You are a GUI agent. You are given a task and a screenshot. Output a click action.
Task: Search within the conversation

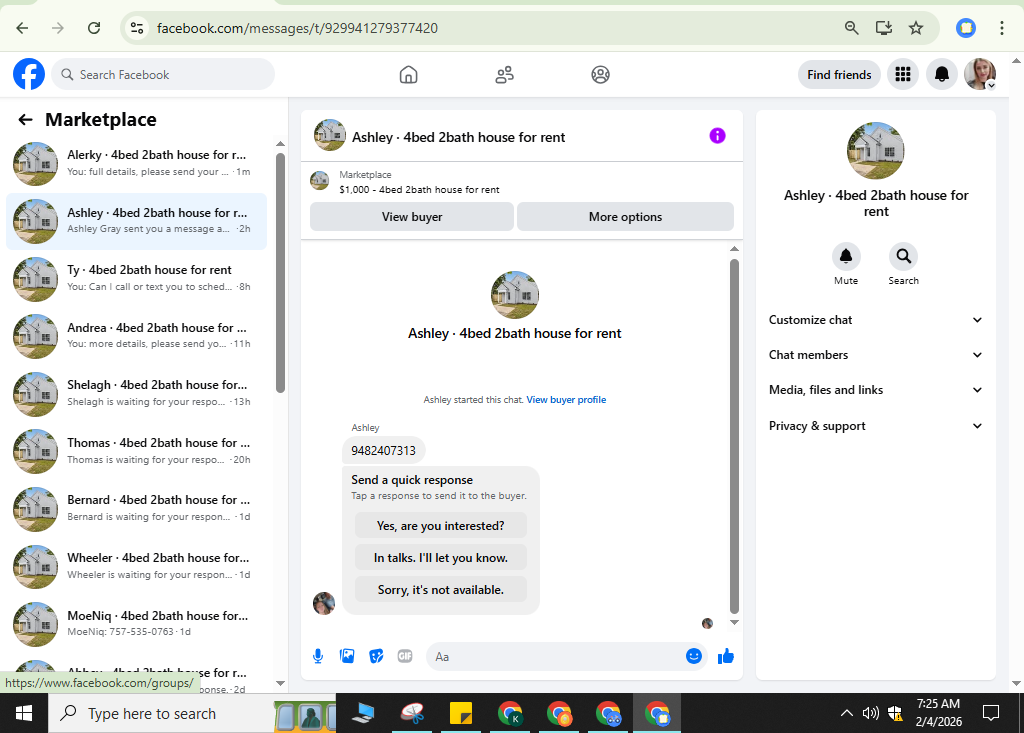pos(903,256)
